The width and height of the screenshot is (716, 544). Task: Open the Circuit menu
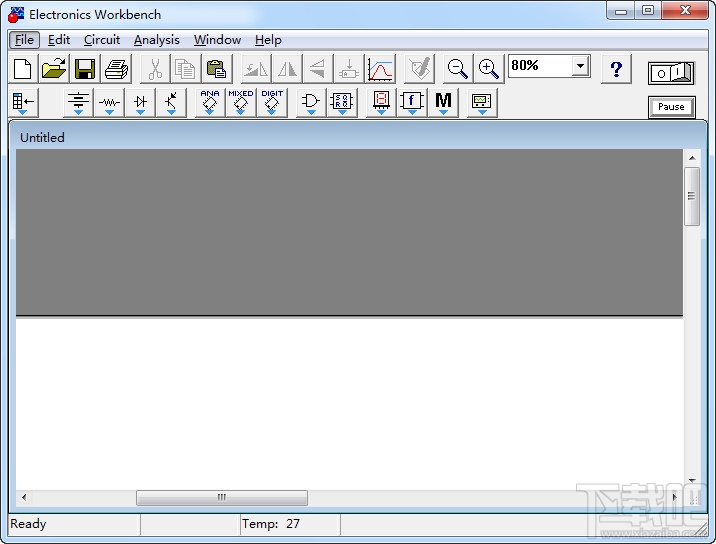tap(102, 40)
